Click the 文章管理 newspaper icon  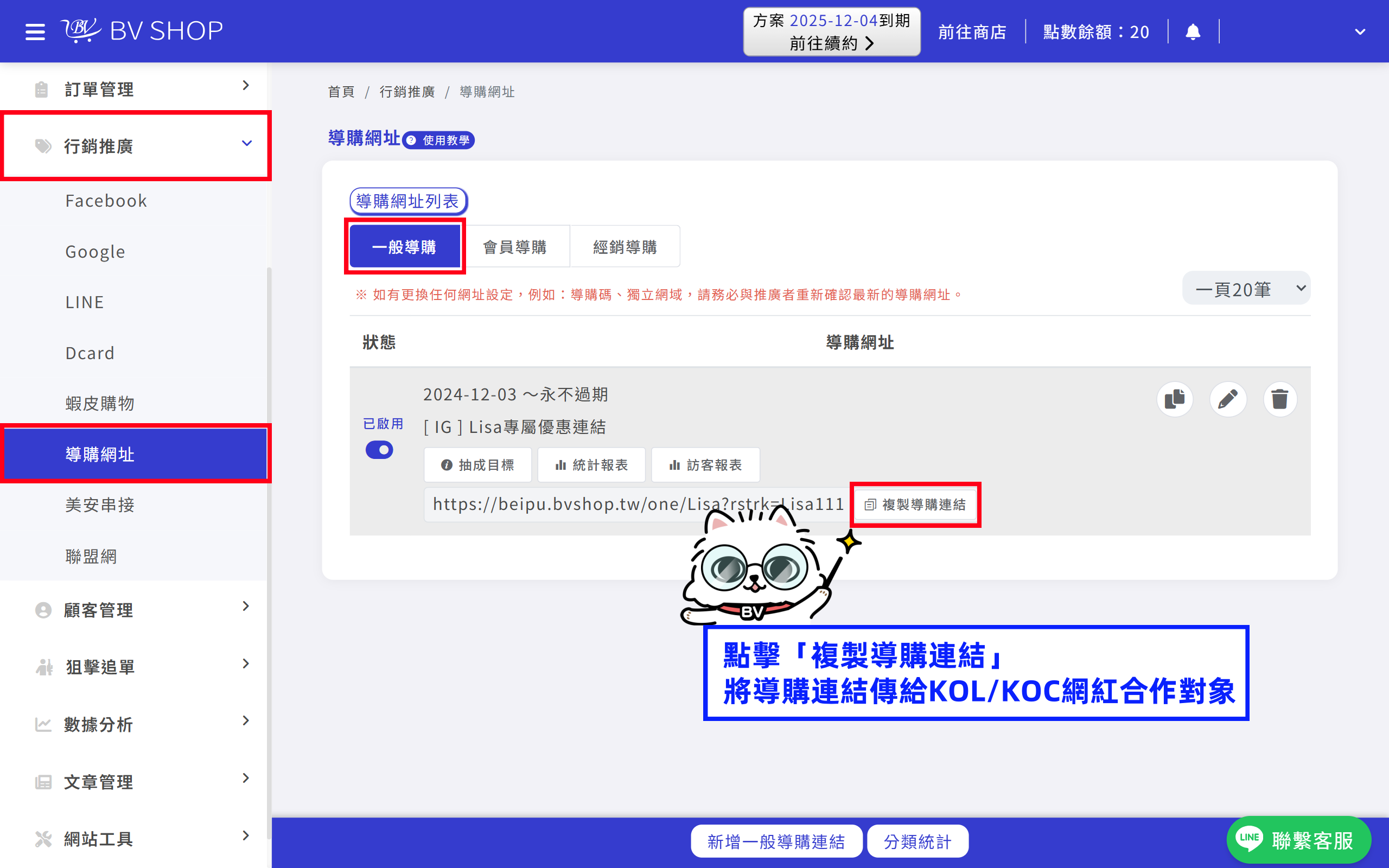[x=43, y=782]
